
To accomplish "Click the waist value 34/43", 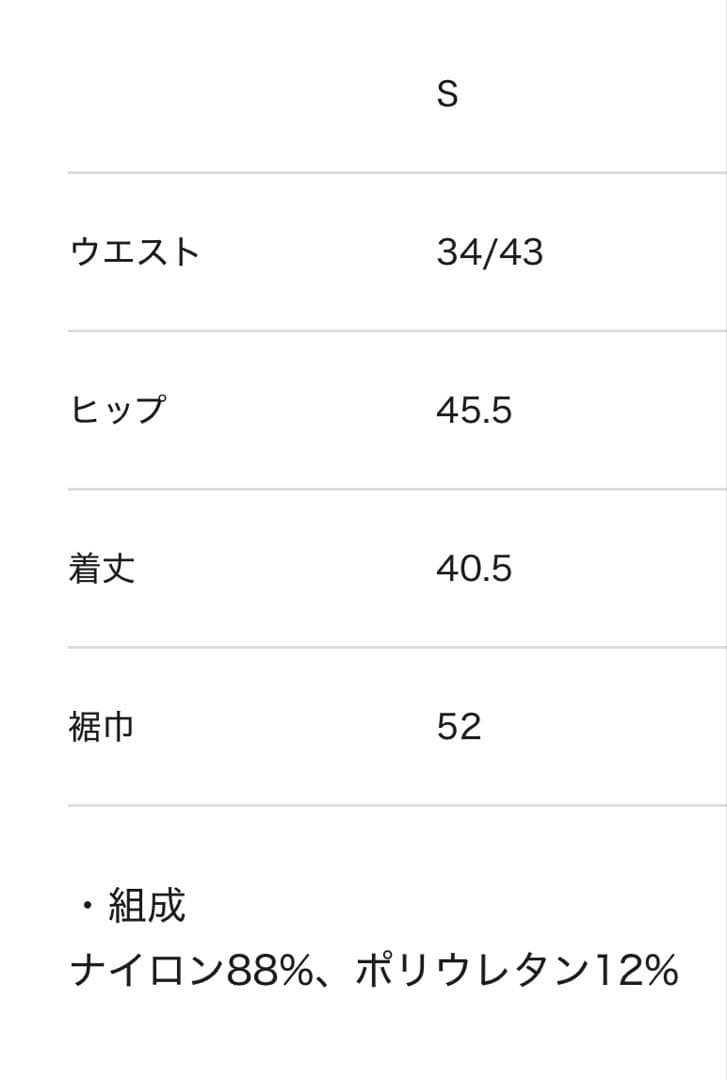I will 489,252.
